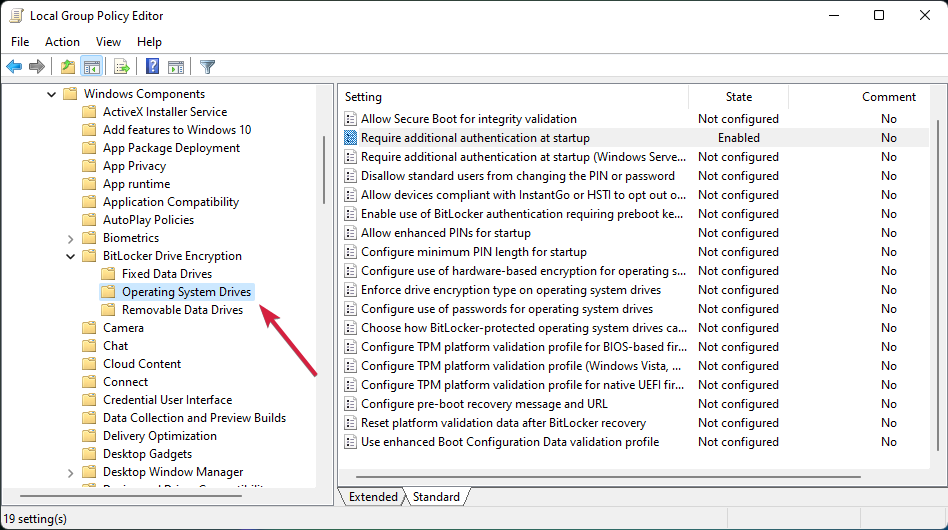
Task: Select the App Package Deployment folder
Action: pyautogui.click(x=172, y=148)
